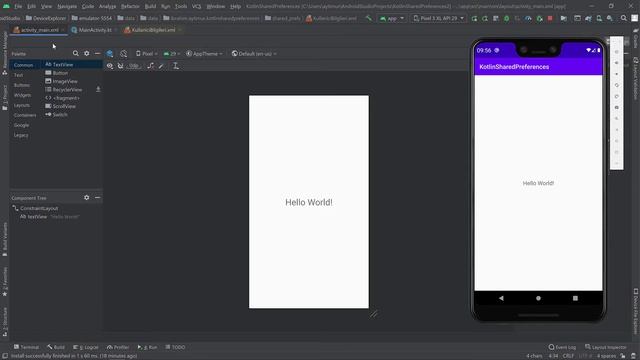This screenshot has width=640, height=360.
Task: Open the Event Log
Action: [562, 347]
